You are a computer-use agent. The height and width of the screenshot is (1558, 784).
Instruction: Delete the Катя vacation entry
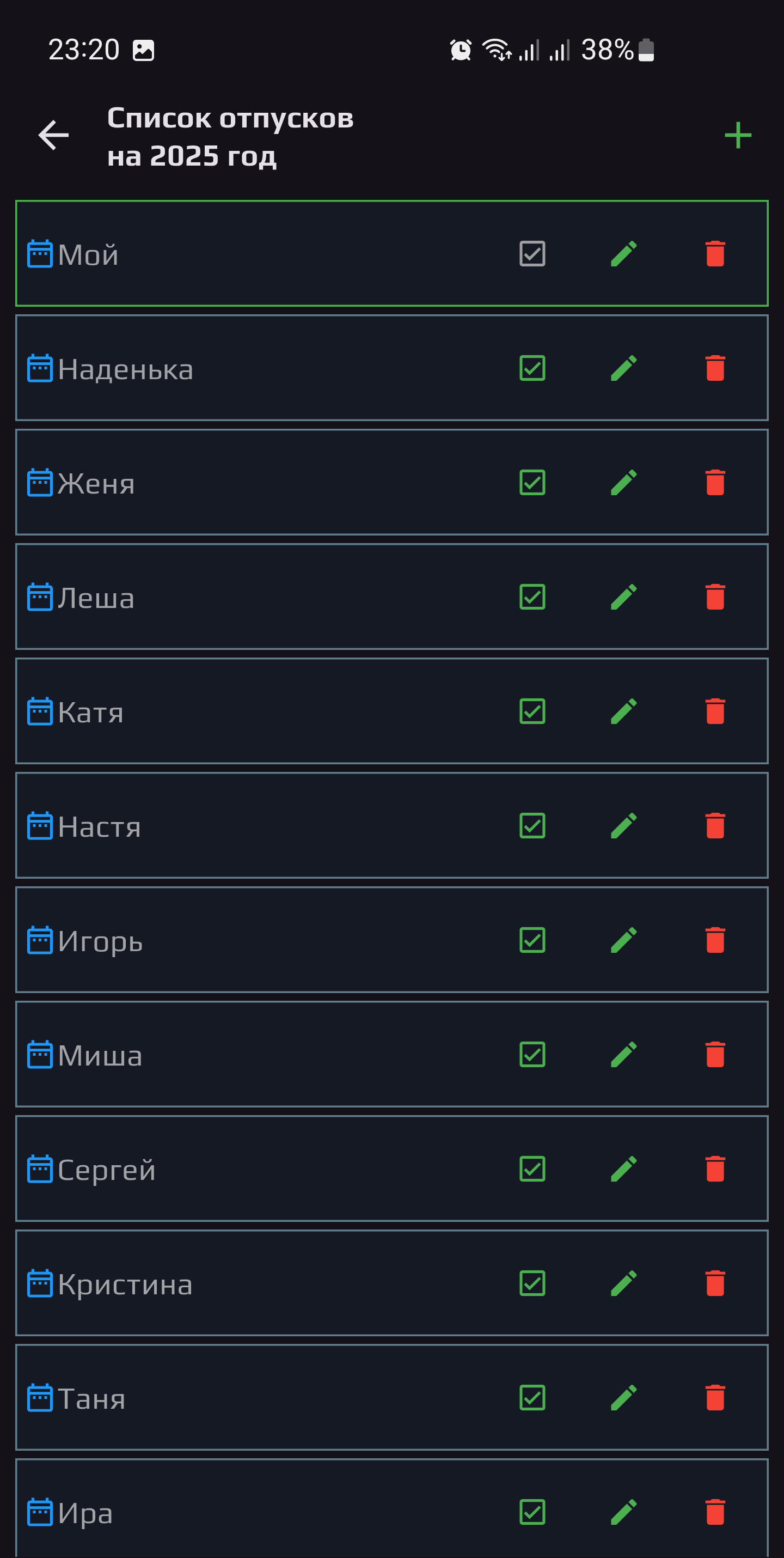tap(715, 711)
